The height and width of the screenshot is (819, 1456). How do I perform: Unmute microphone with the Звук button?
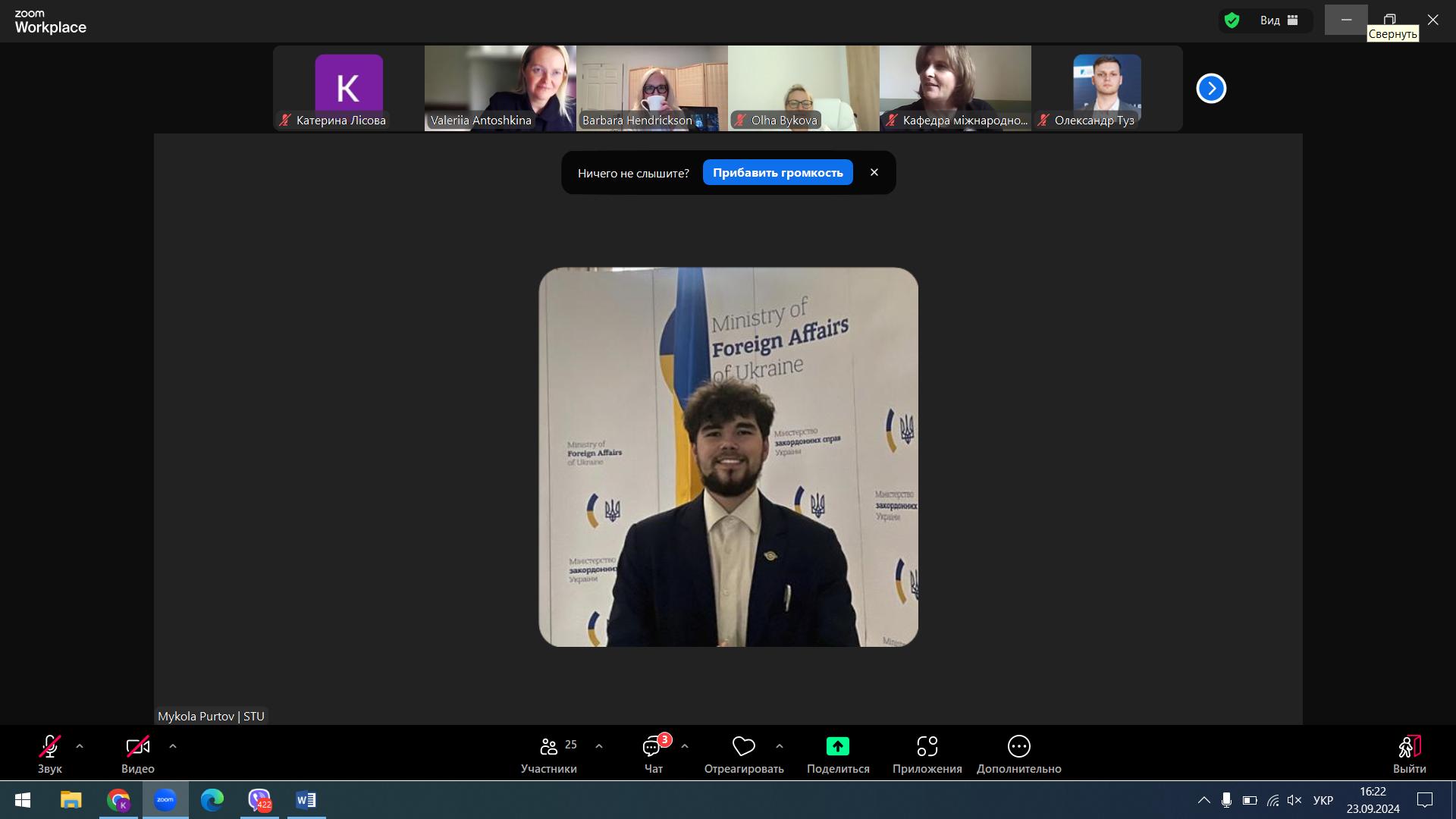click(50, 754)
